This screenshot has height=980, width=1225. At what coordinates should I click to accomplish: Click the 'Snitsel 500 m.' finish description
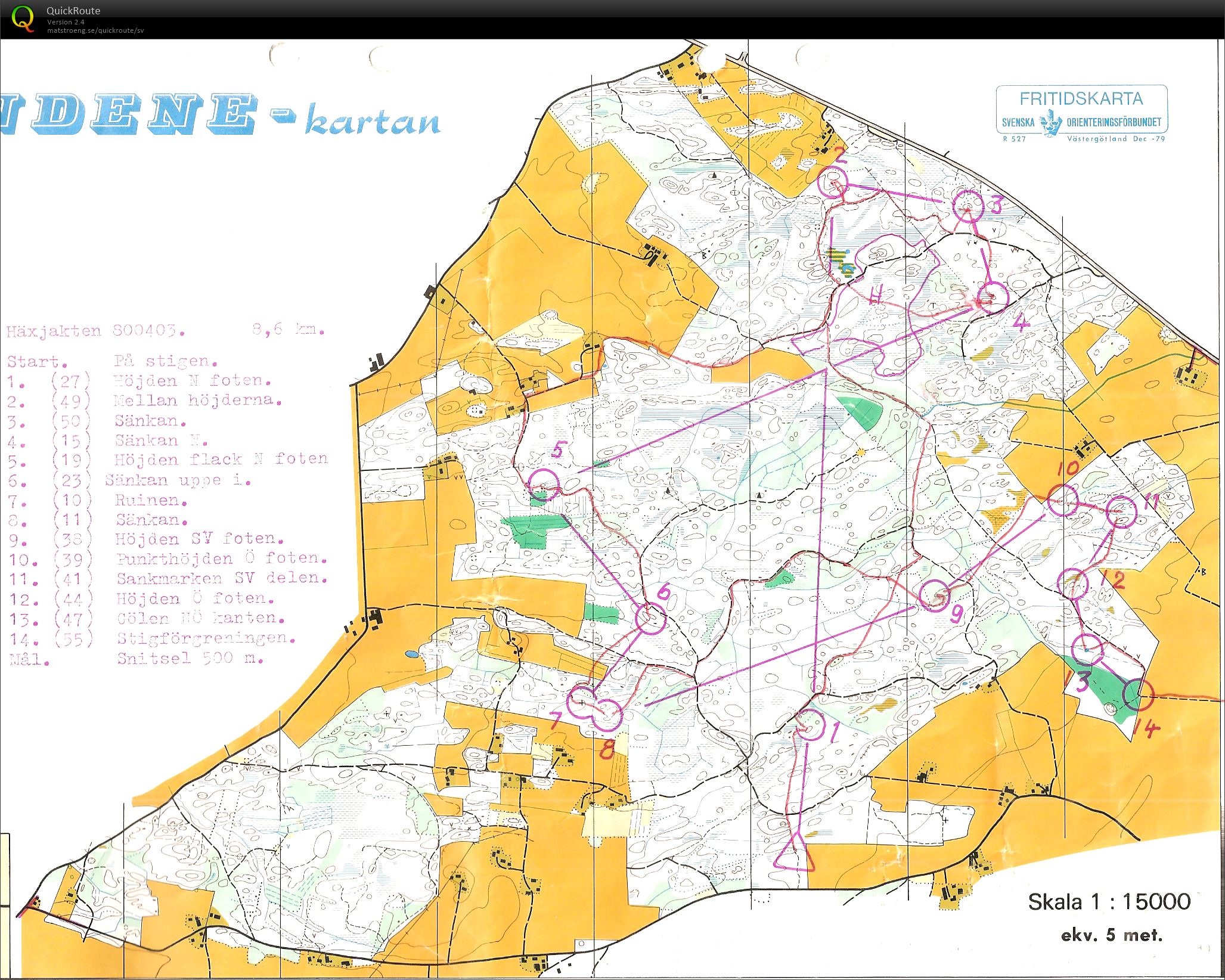click(190, 658)
